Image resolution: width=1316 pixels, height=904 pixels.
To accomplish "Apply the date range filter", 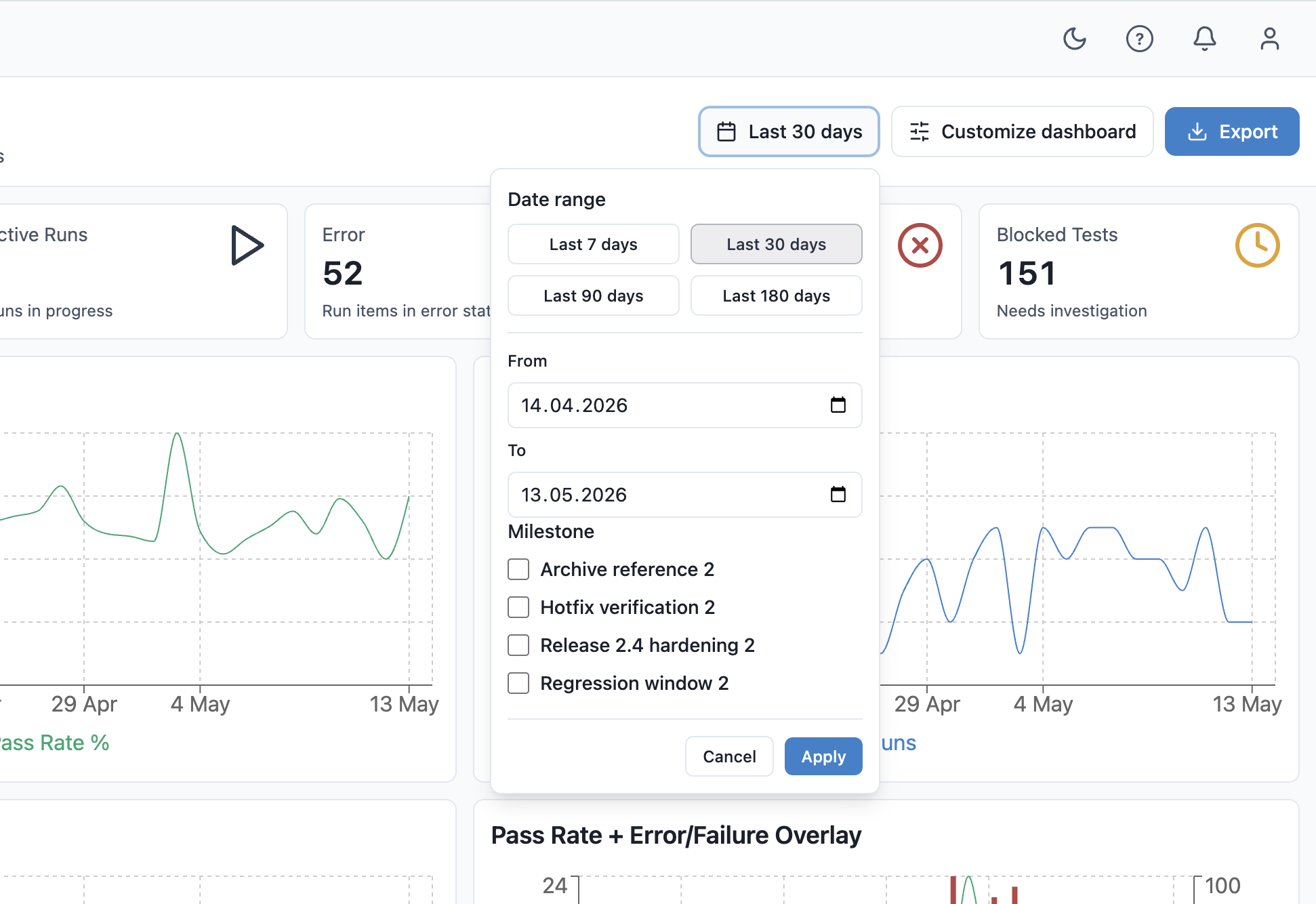I will coord(823,756).
